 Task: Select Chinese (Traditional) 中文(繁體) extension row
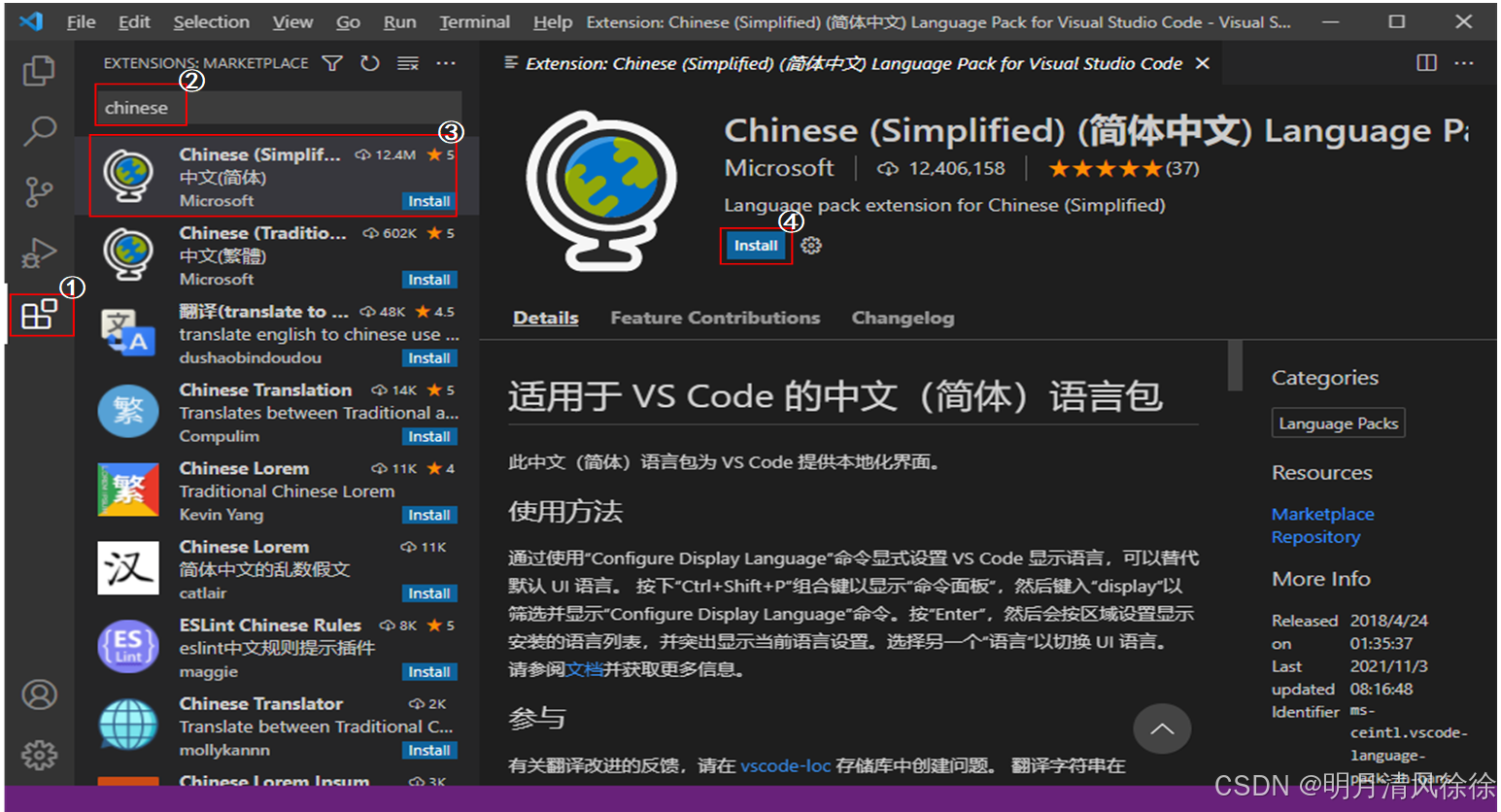277,256
